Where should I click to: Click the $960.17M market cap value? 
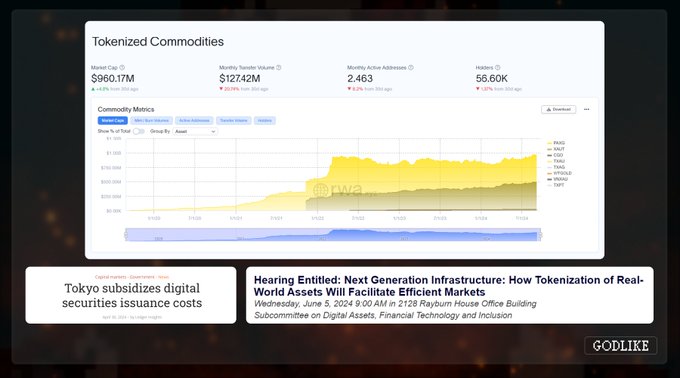click(113, 78)
